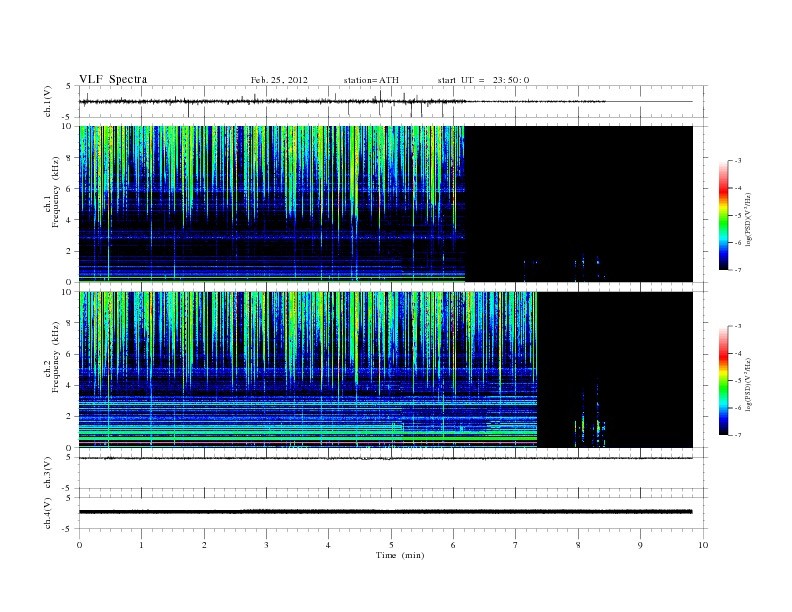
Task: Click the time axis tick label '5'
Action: tap(391, 545)
